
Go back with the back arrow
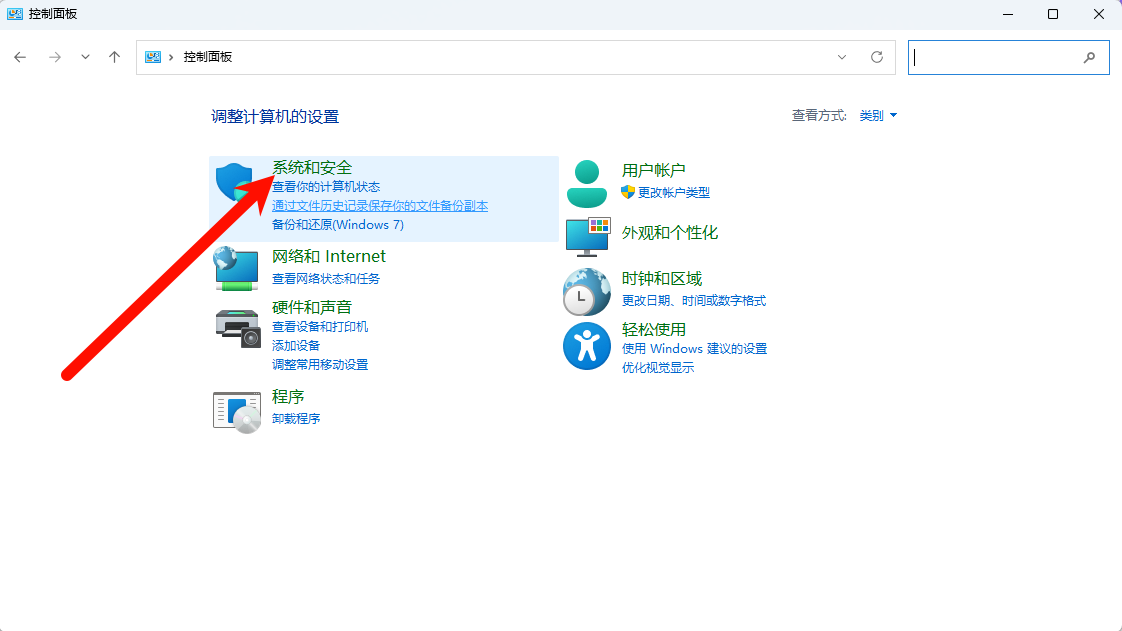20,57
